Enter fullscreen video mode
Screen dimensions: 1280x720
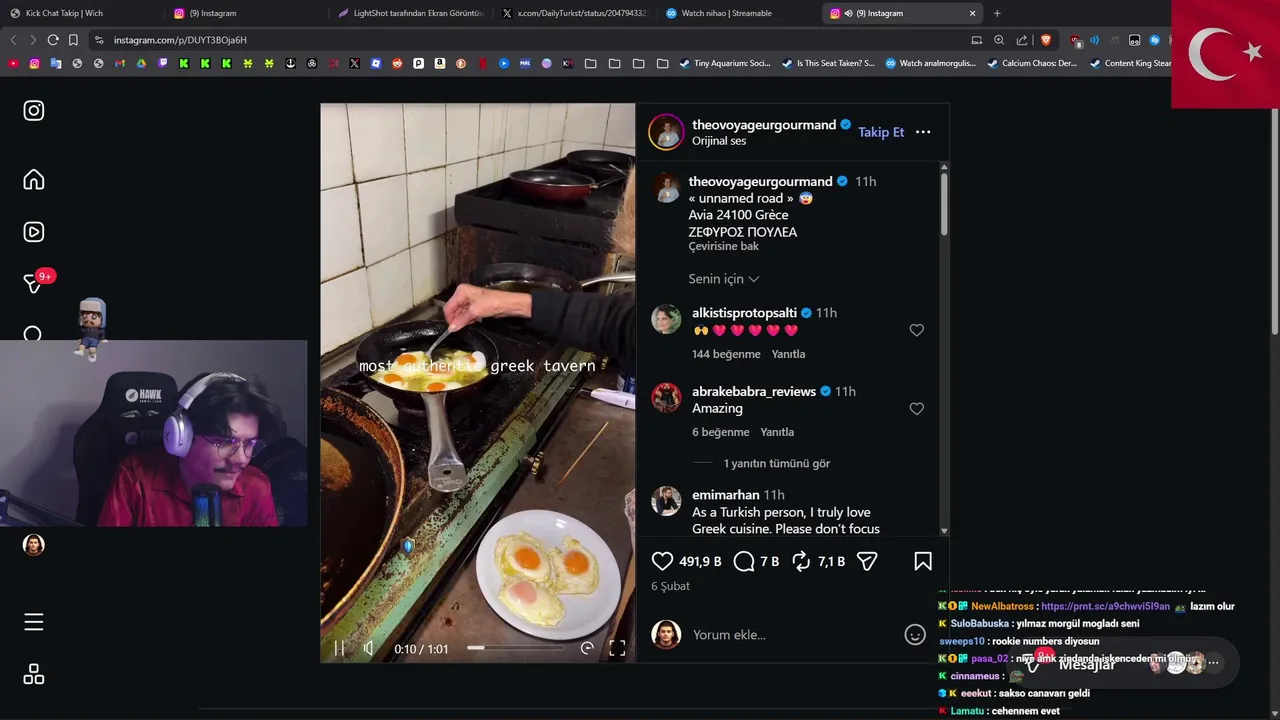coord(617,649)
